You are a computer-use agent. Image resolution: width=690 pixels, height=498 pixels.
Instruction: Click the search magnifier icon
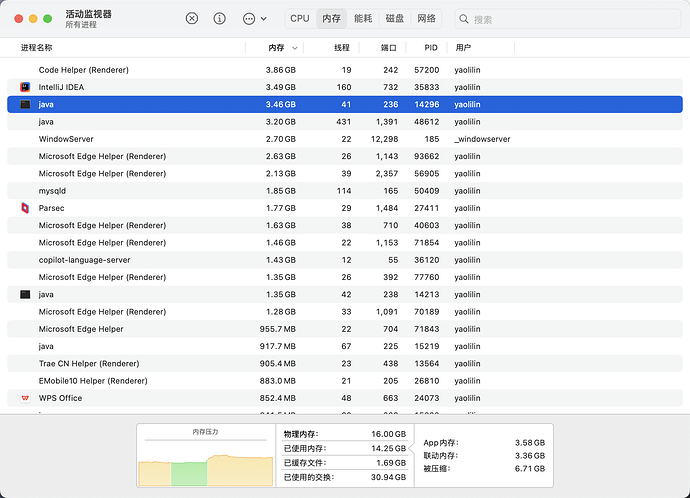click(x=463, y=19)
